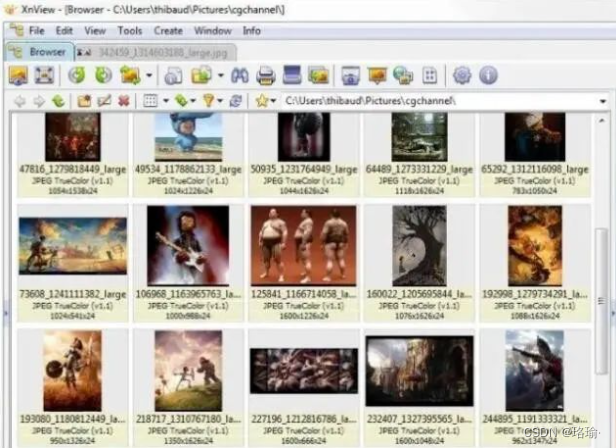The width and height of the screenshot is (616, 448).
Task: Click file name 47816_1279818449_large
Action: click(73, 169)
